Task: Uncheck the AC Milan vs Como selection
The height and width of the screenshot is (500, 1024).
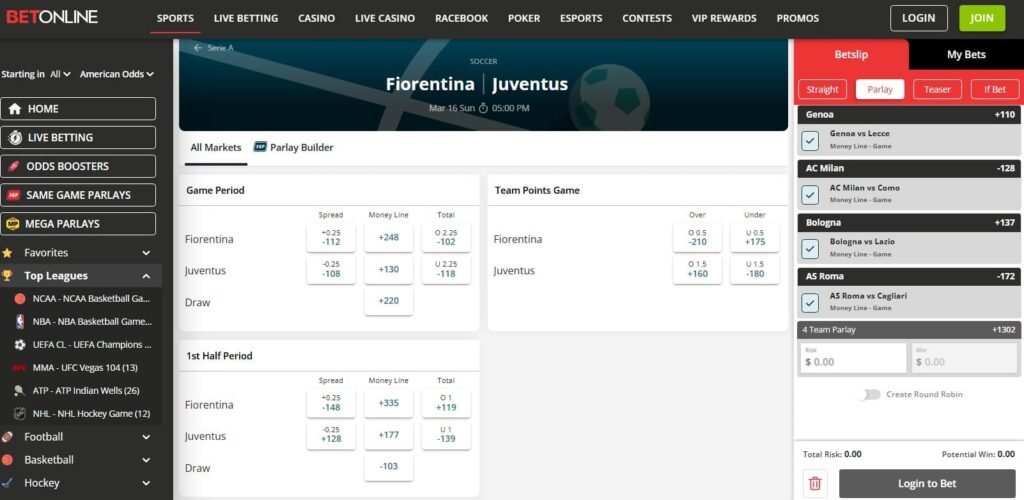Action: tap(810, 195)
